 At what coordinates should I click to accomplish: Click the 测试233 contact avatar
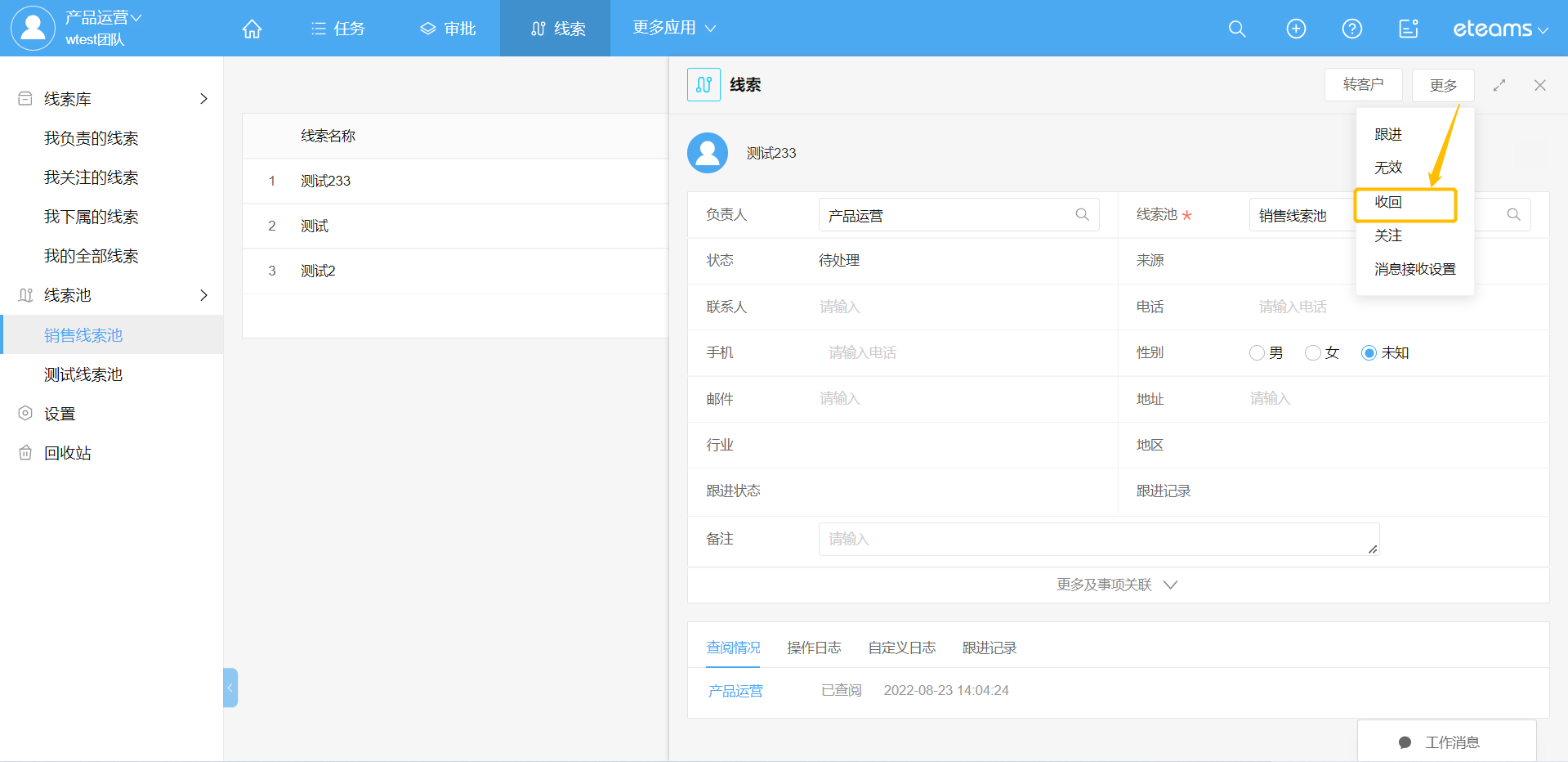click(708, 153)
